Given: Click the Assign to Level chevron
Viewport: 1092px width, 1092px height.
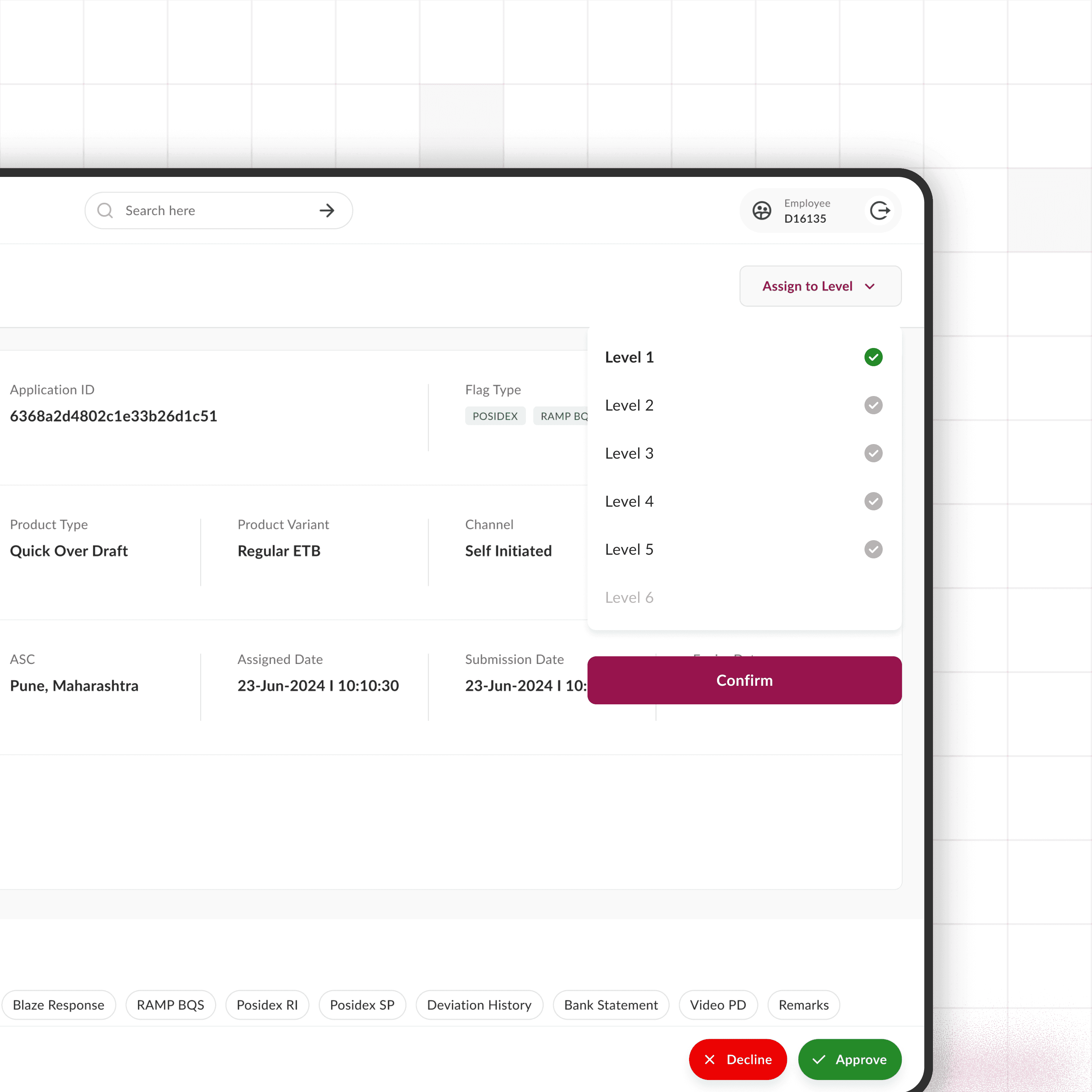Looking at the screenshot, I should pyautogui.click(x=869, y=286).
